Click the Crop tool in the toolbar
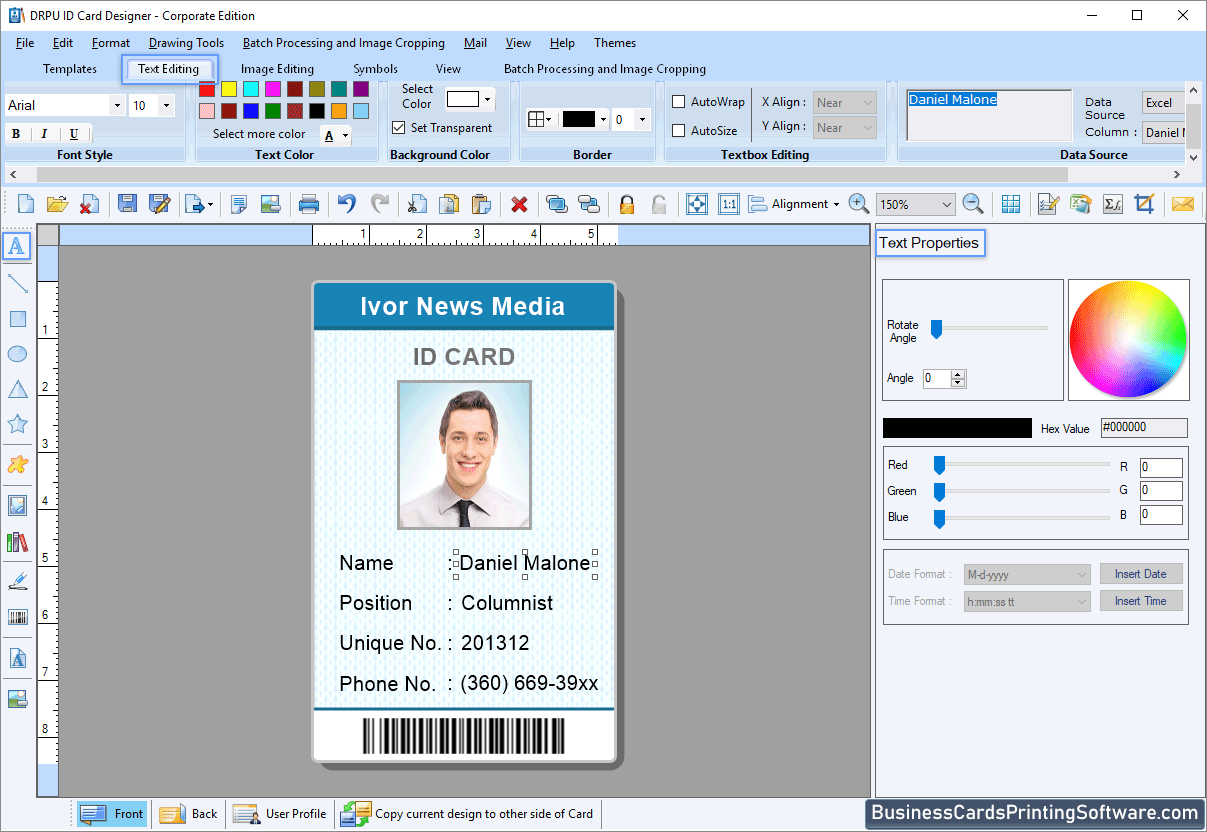This screenshot has width=1207, height=832. click(1146, 204)
